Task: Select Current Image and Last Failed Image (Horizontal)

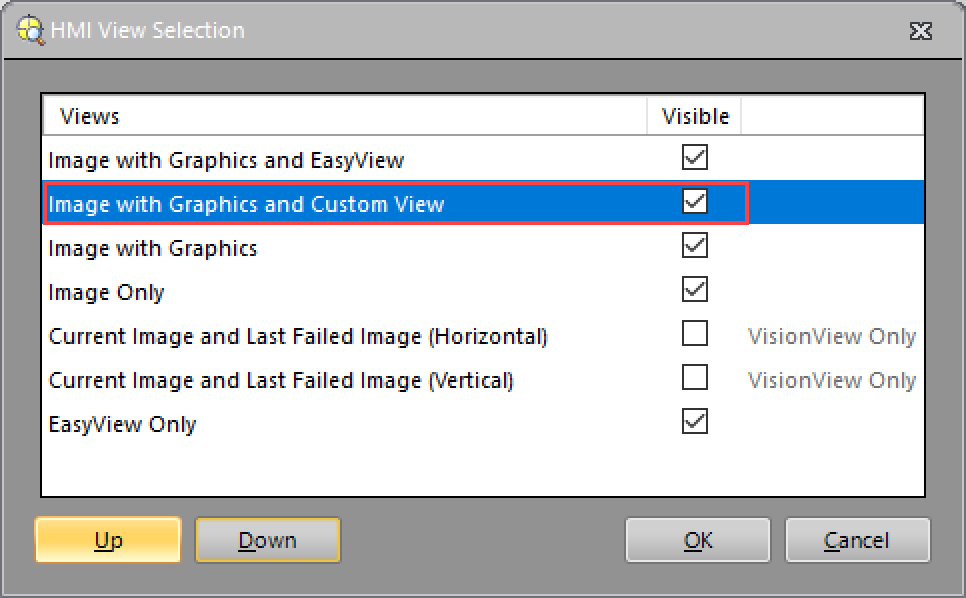Action: click(298, 336)
